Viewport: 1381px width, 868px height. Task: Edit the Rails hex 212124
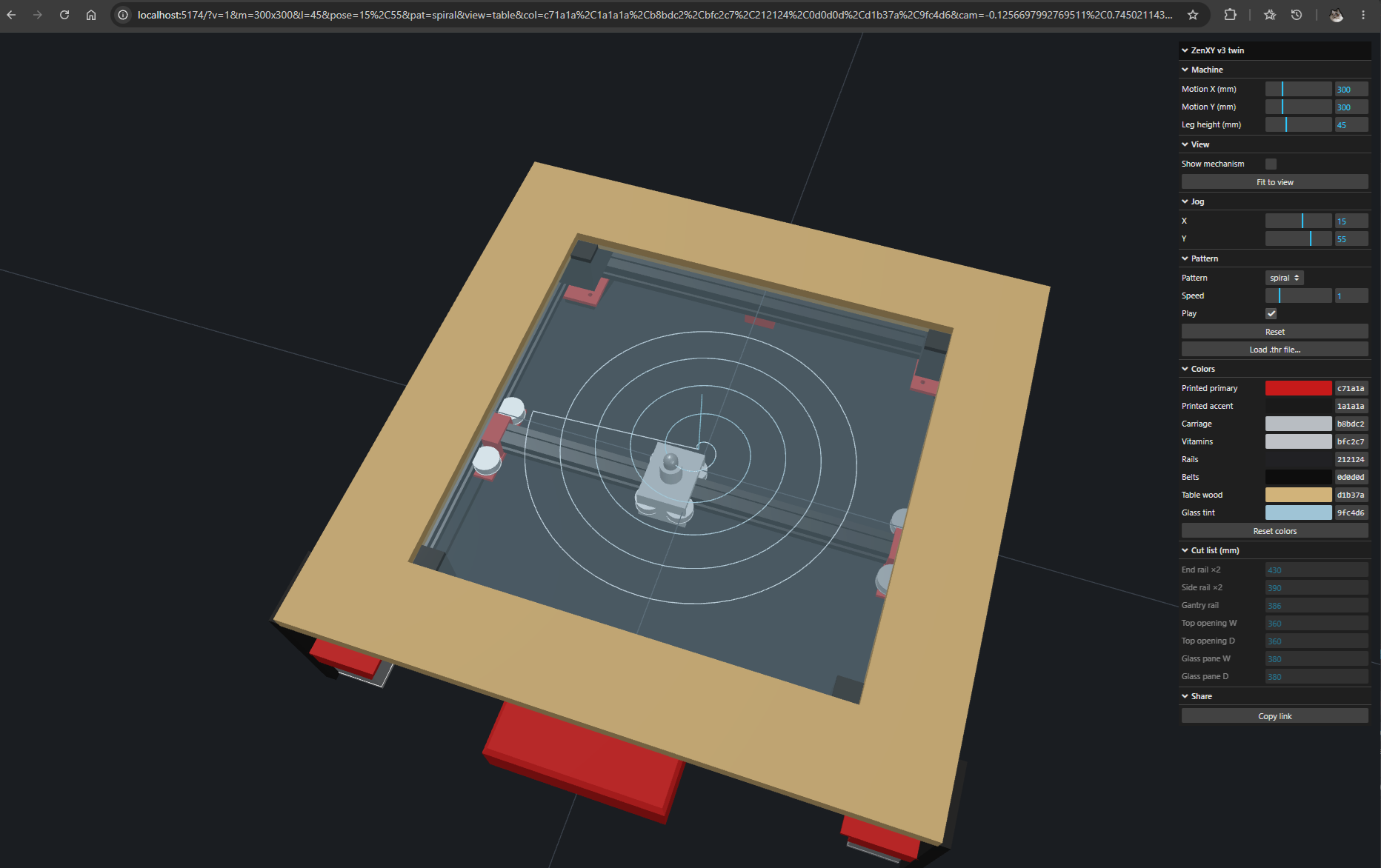pos(1351,459)
